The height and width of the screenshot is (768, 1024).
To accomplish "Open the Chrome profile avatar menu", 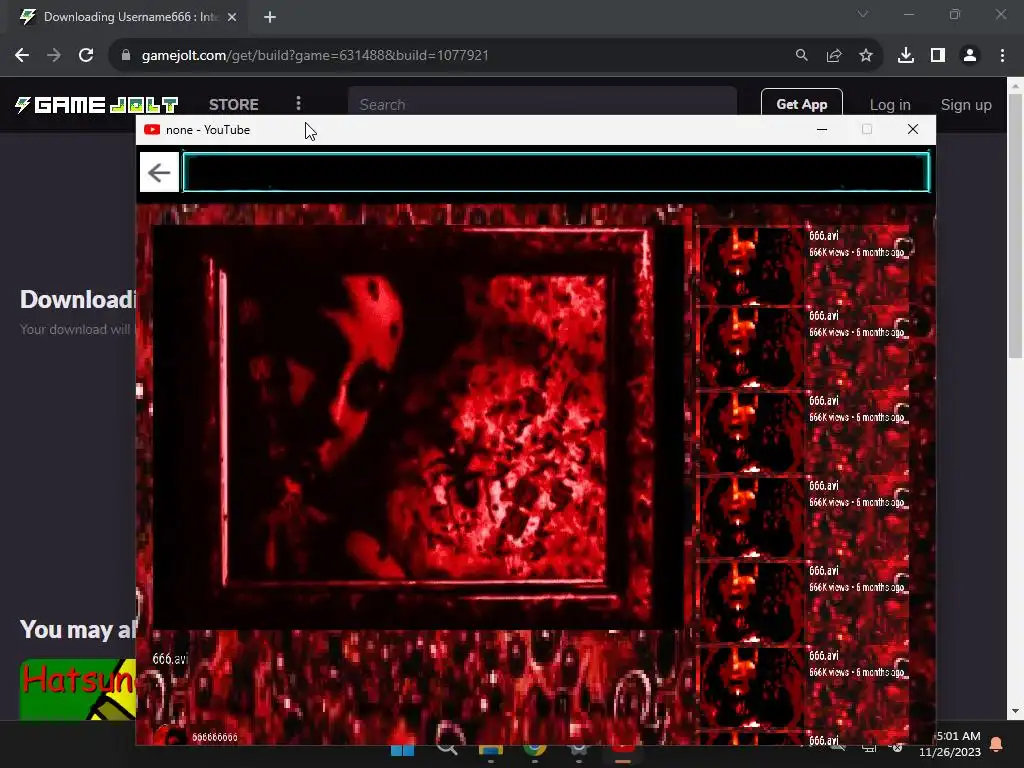I will point(970,56).
